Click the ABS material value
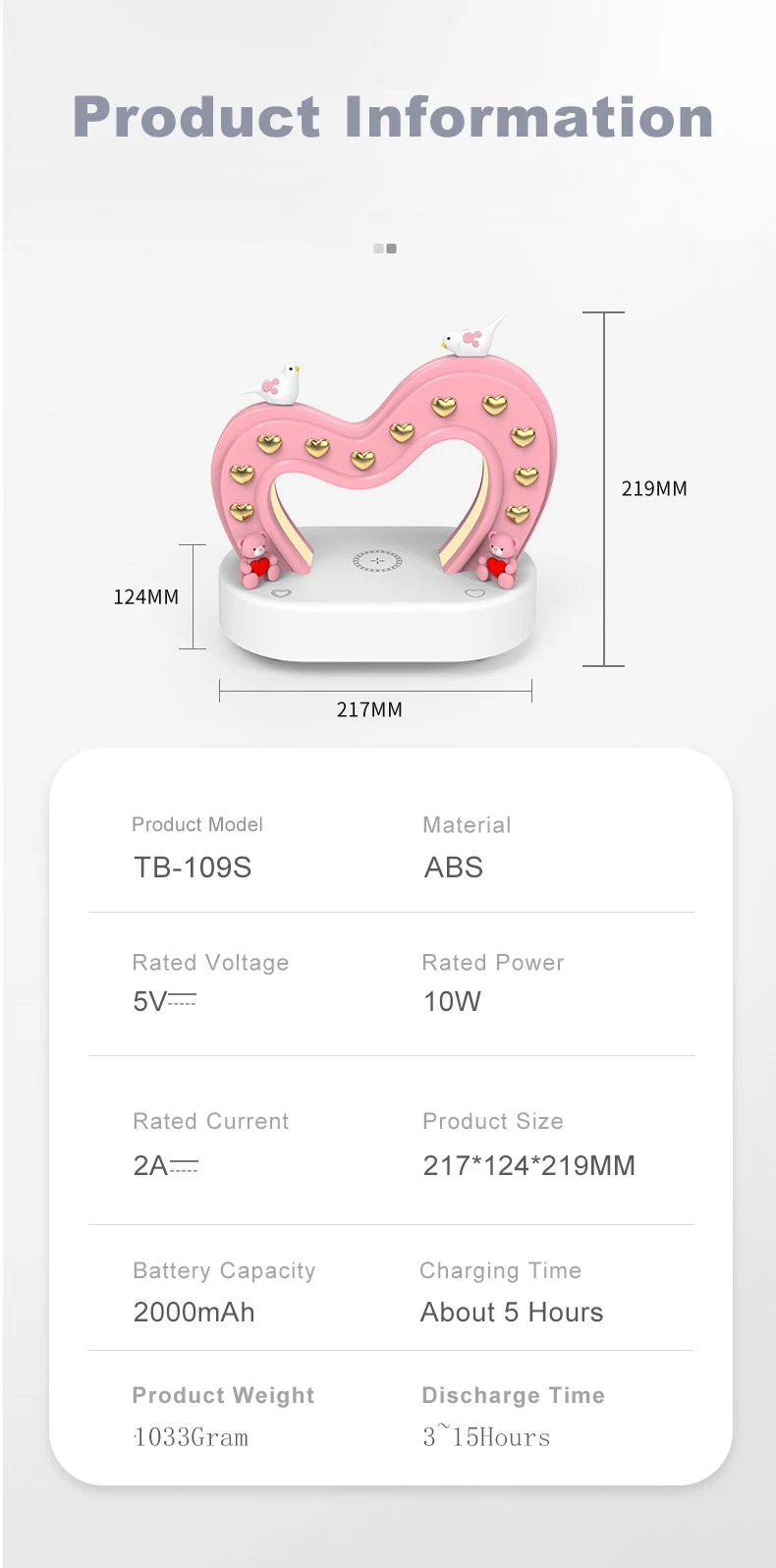The width and height of the screenshot is (776, 1568). [454, 868]
